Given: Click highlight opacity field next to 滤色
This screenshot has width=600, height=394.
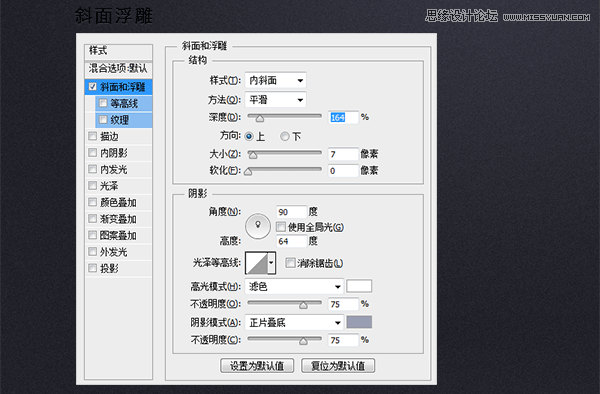Looking at the screenshot, I should pos(343,304).
